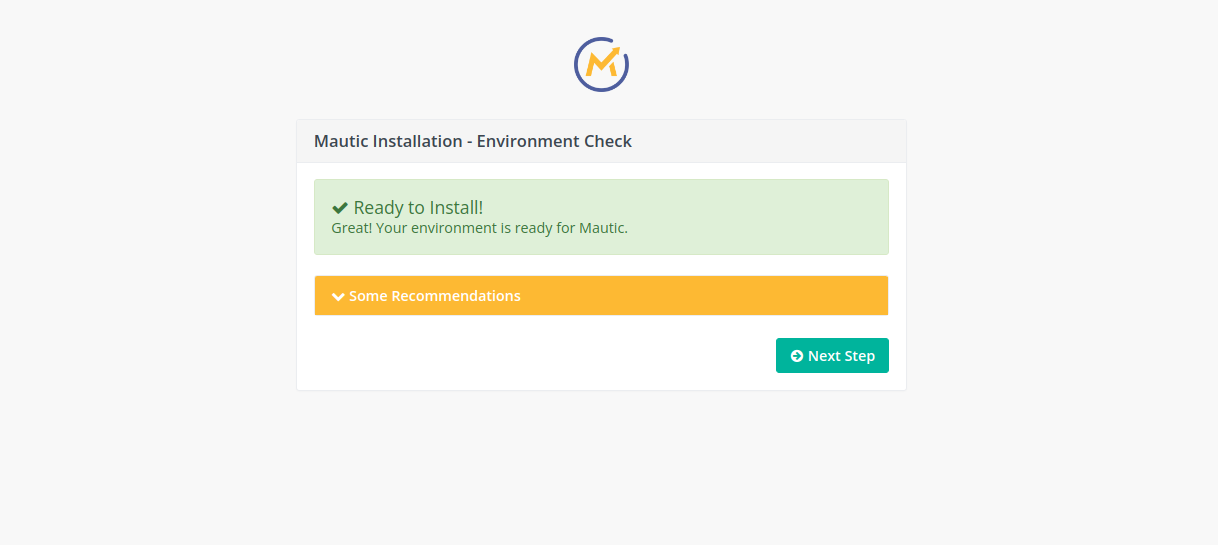Viewport: 1218px width, 545px height.
Task: Click the yellow arrow tip on the logo
Action: point(614,52)
